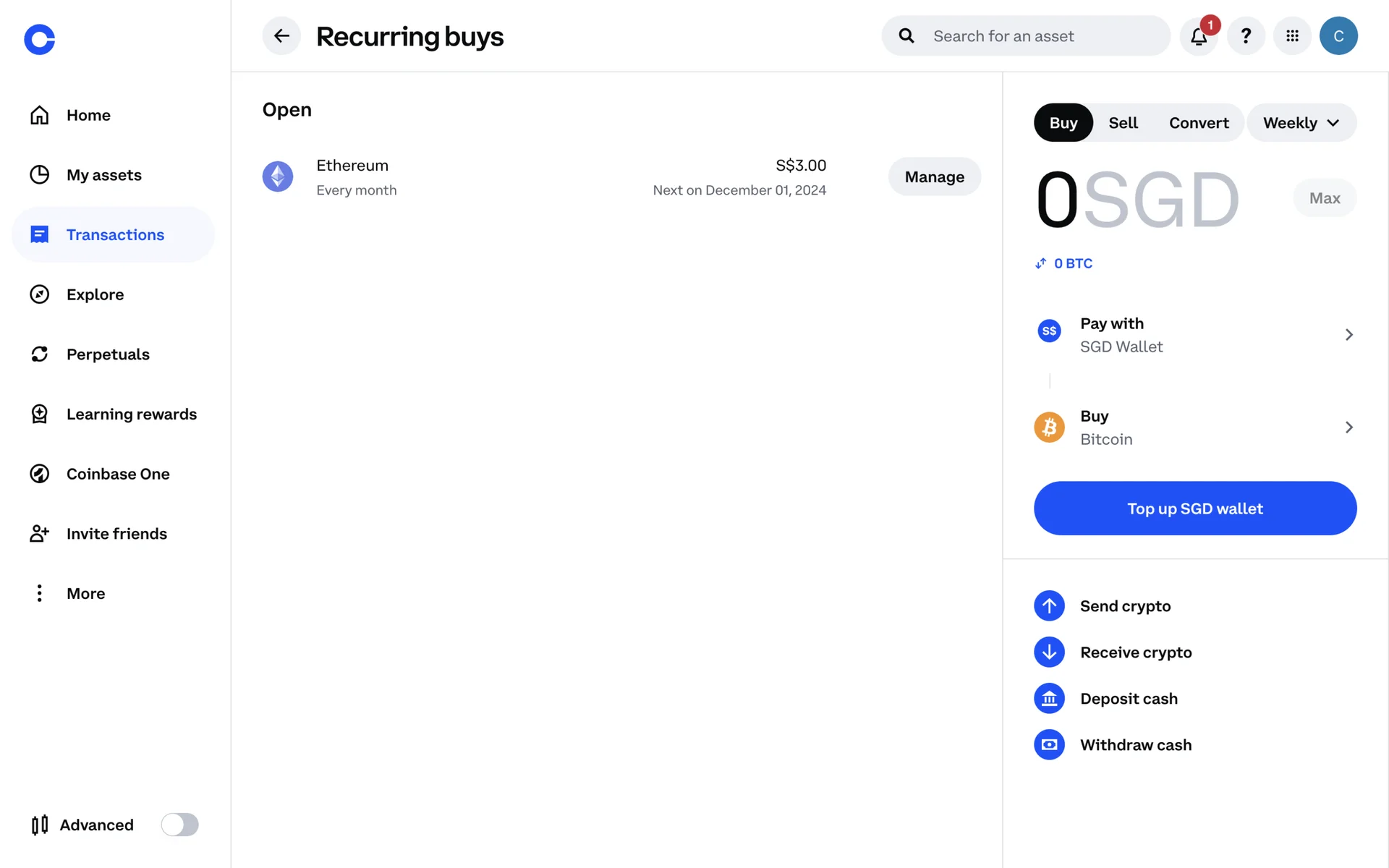This screenshot has height=868, width=1389.
Task: Click the Coinbase logo
Action: (x=40, y=39)
